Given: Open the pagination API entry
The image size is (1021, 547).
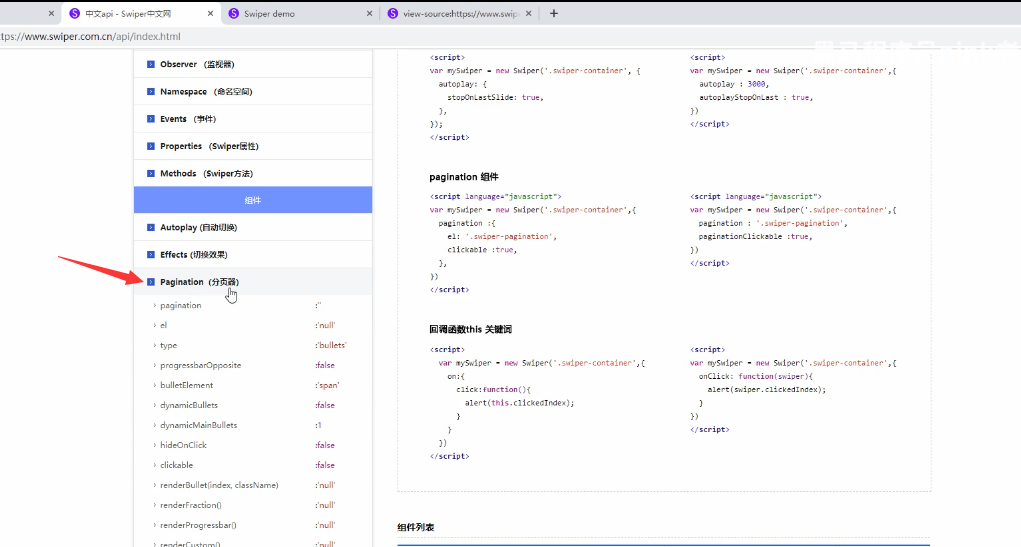Looking at the screenshot, I should pos(180,305).
